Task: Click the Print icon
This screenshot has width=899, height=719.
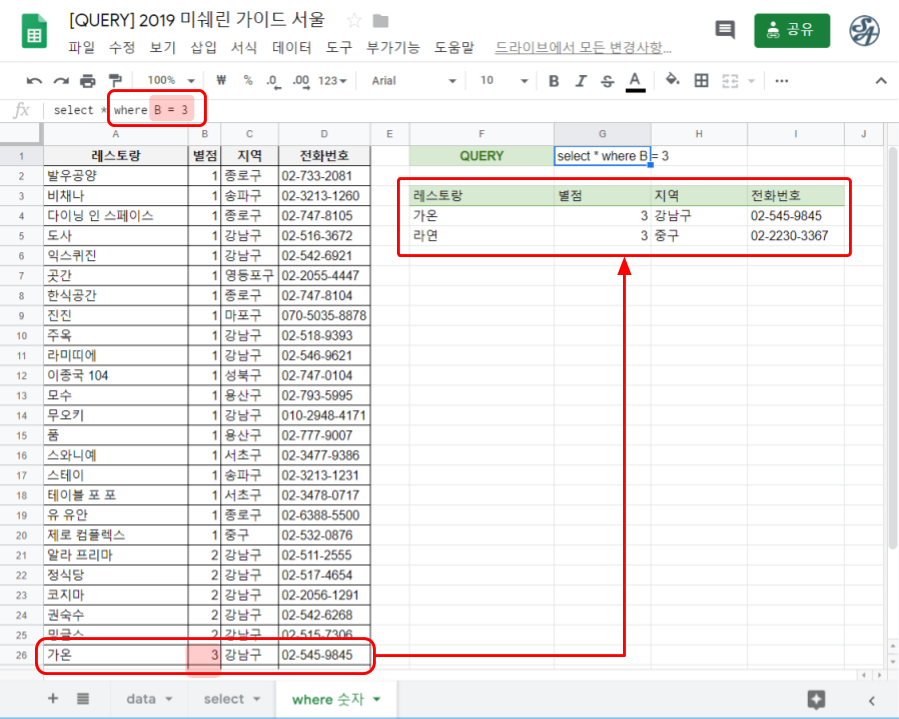Action: pos(86,80)
